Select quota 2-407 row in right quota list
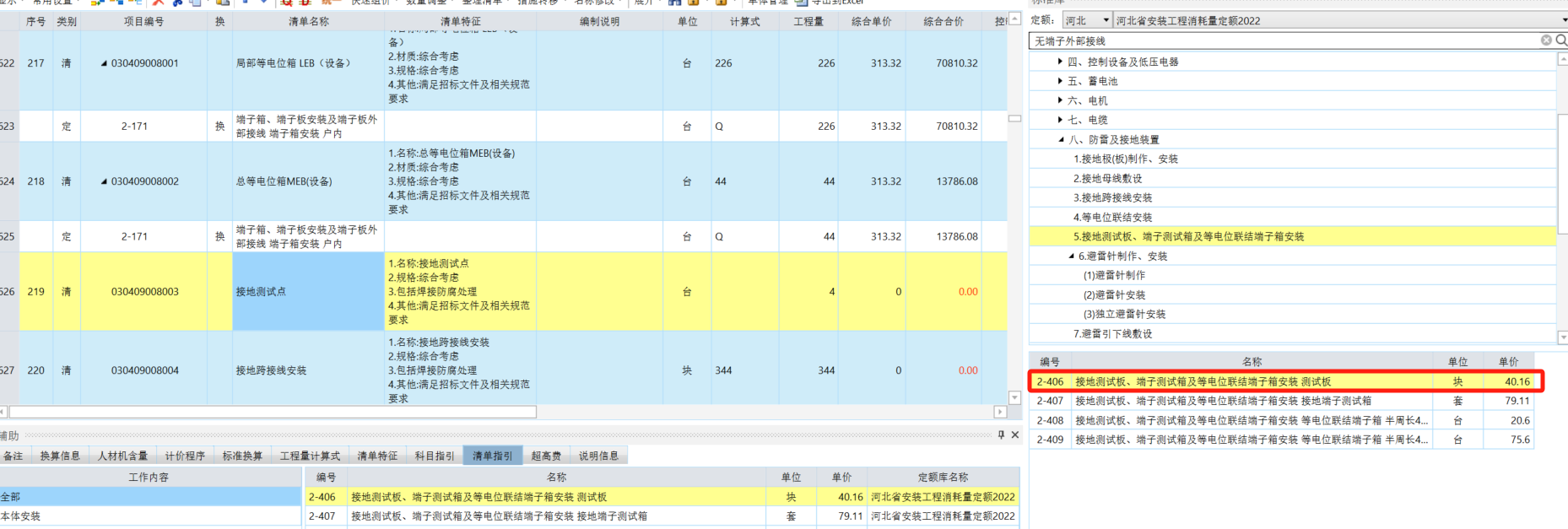The image size is (1568, 529). coord(1282,401)
